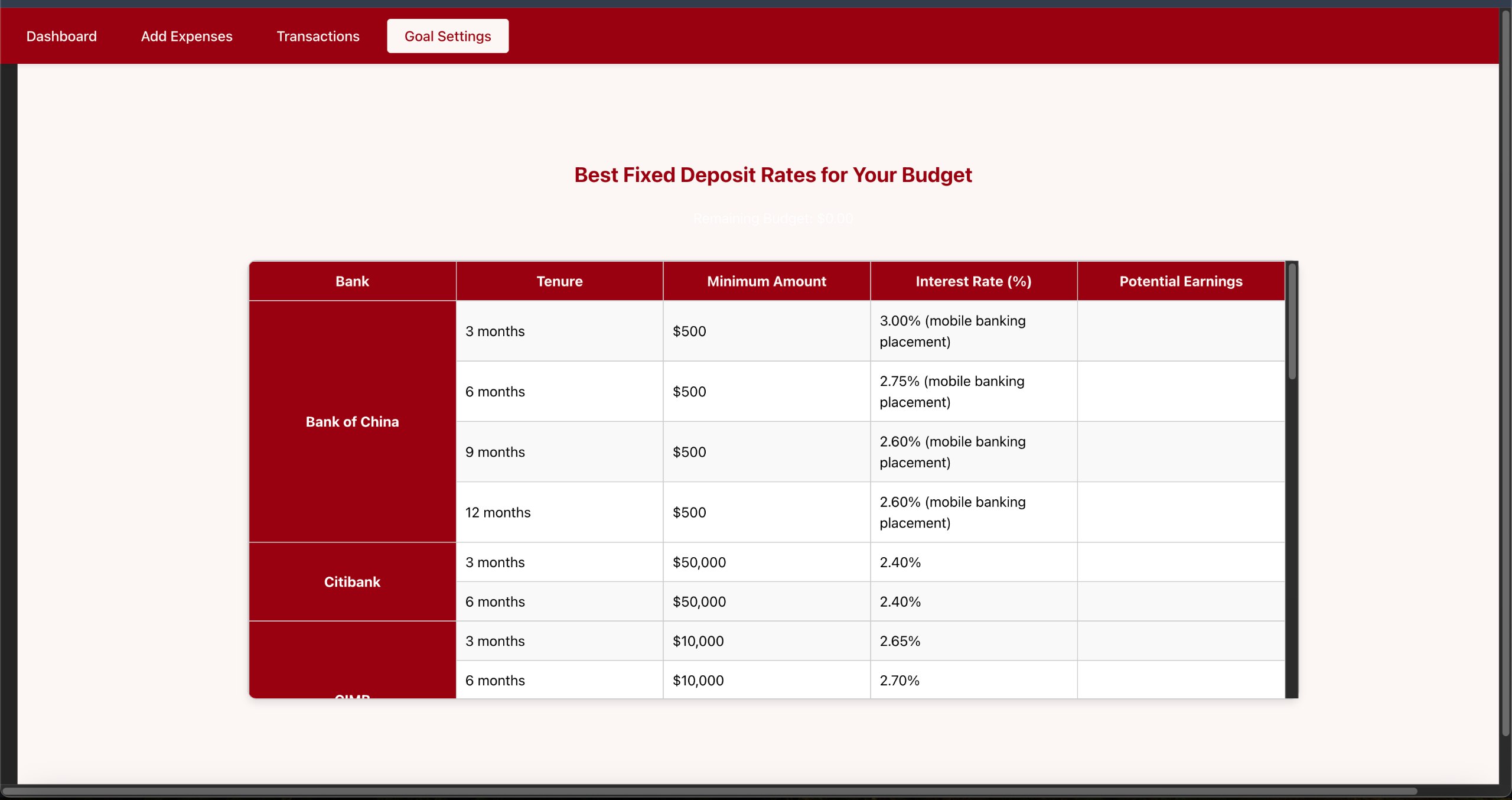The width and height of the screenshot is (1512, 800).
Task: Click the table's vertical scrollbar thumb
Action: [x=1292, y=322]
